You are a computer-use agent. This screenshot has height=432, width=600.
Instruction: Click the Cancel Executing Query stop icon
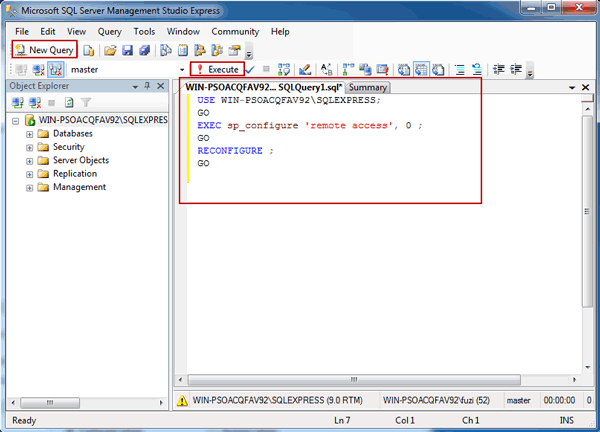(x=266, y=69)
